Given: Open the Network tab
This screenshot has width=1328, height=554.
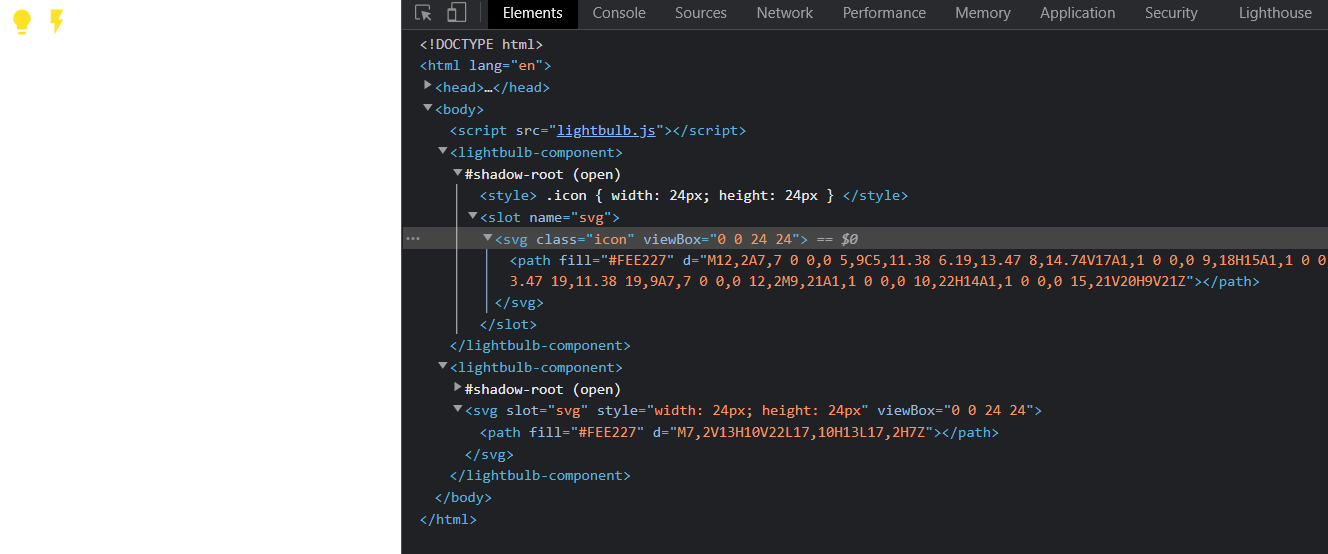Looking at the screenshot, I should pyautogui.click(x=784, y=13).
